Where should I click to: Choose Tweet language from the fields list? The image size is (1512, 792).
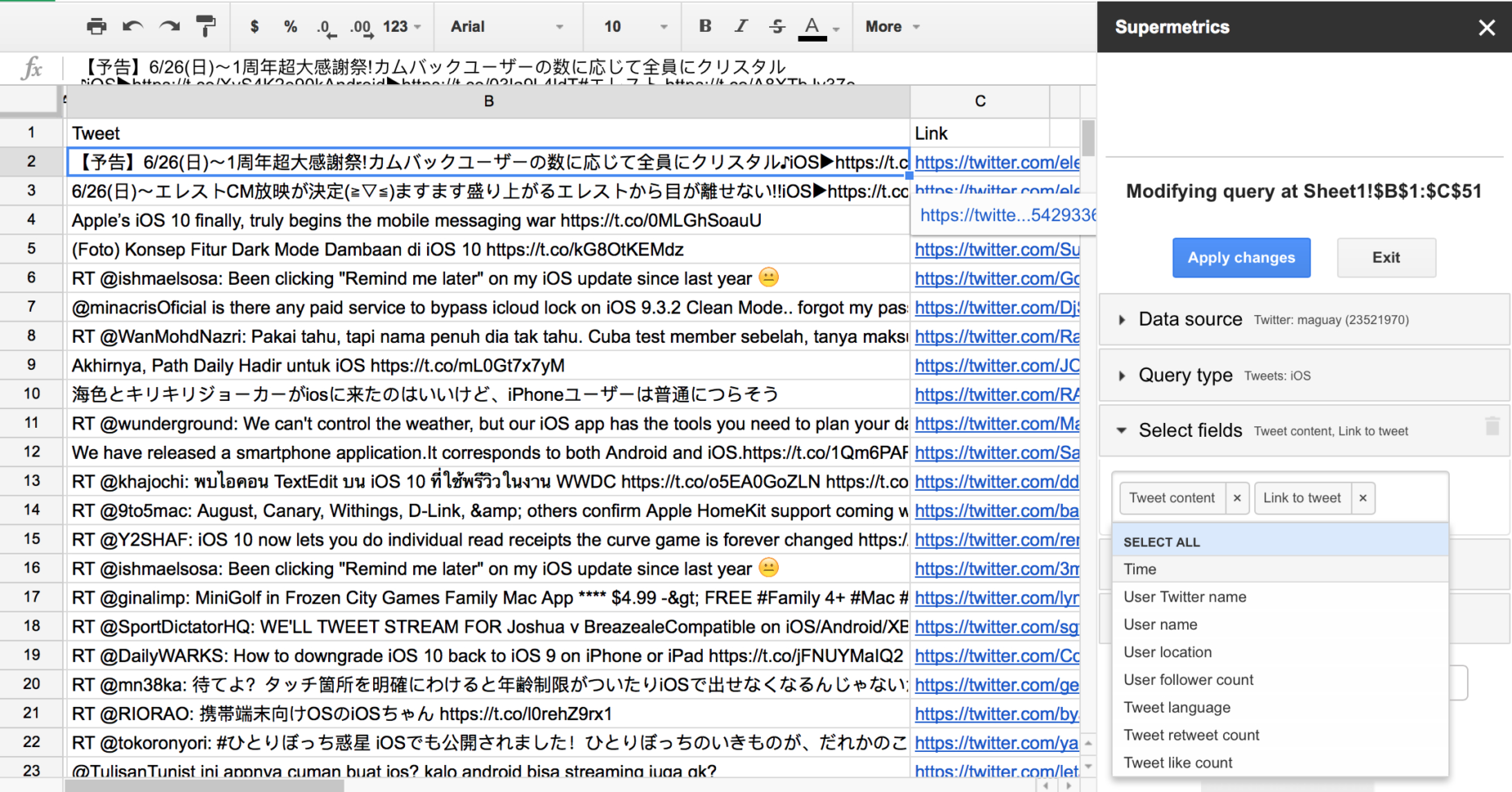(1177, 707)
